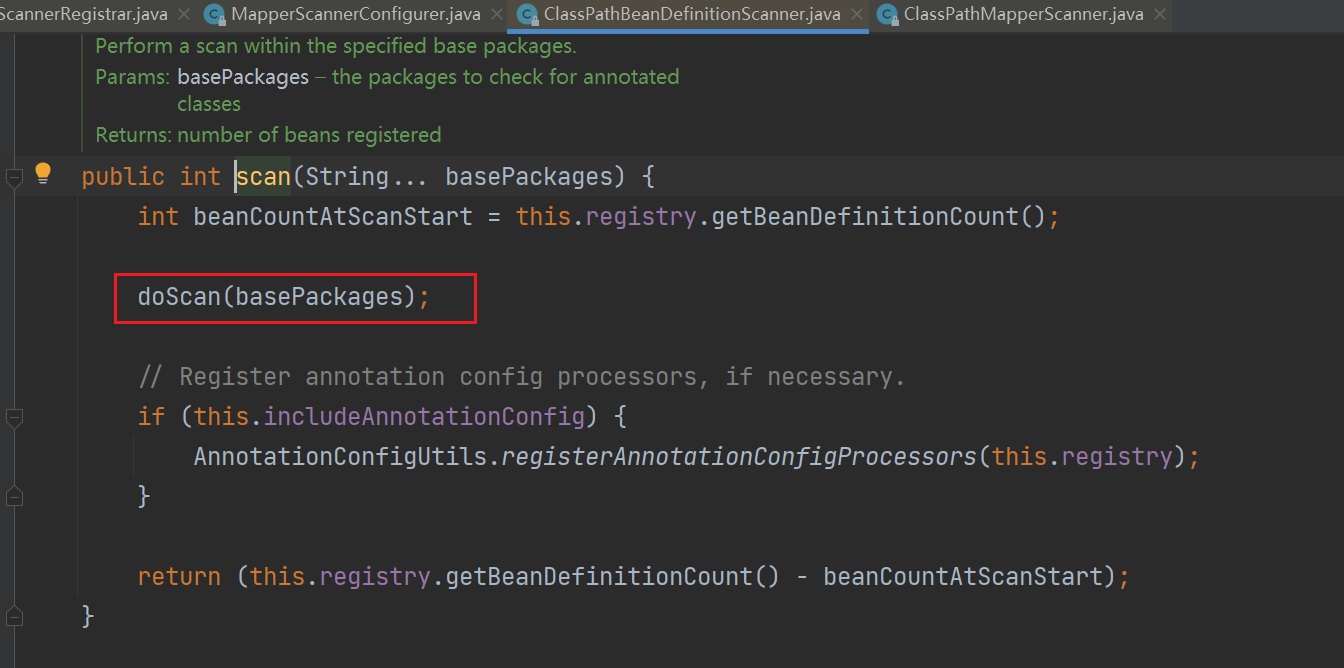Viewport: 1344px width, 668px height.
Task: Click the registerAnnotationConfigProcessors method call
Action: point(738,457)
